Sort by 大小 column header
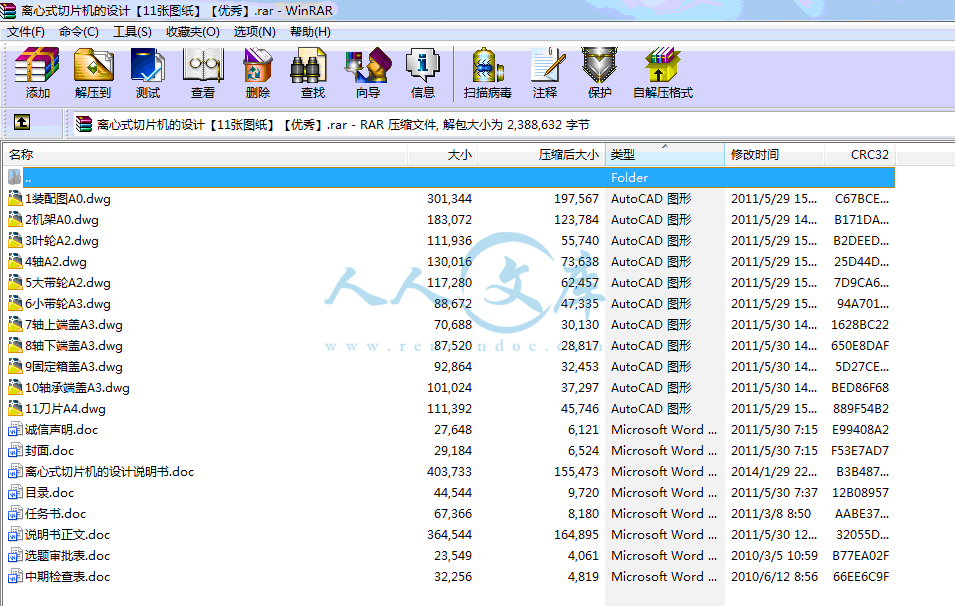Viewport: 955px width, 606px height. (443, 155)
